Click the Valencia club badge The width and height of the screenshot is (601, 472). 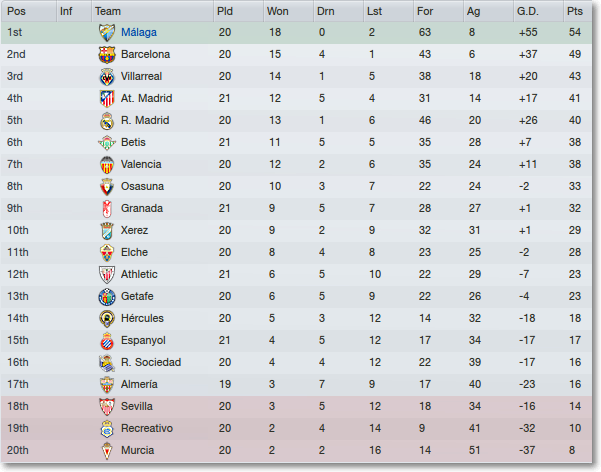(x=106, y=164)
